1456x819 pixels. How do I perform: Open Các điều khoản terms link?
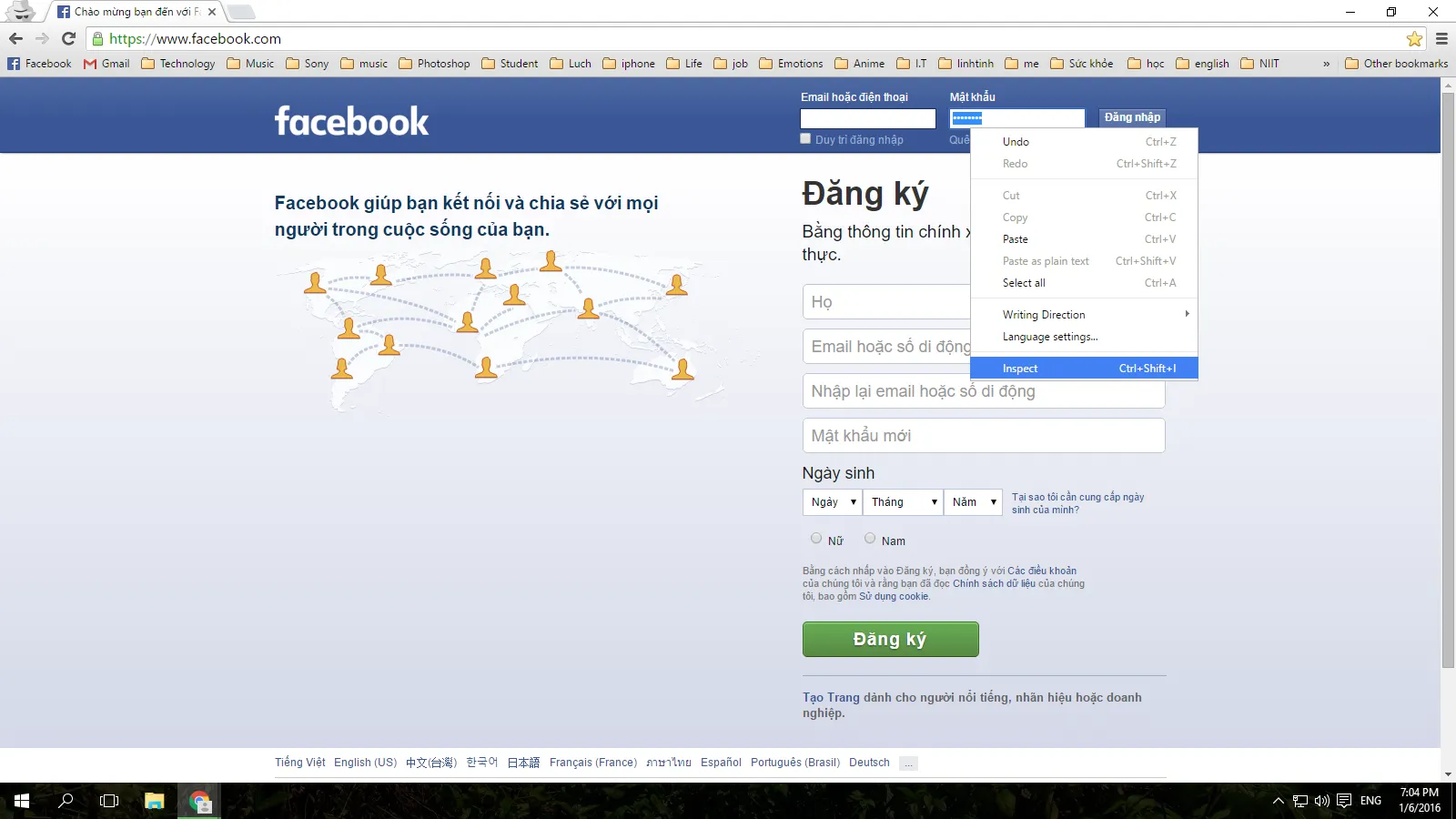[x=1042, y=571]
